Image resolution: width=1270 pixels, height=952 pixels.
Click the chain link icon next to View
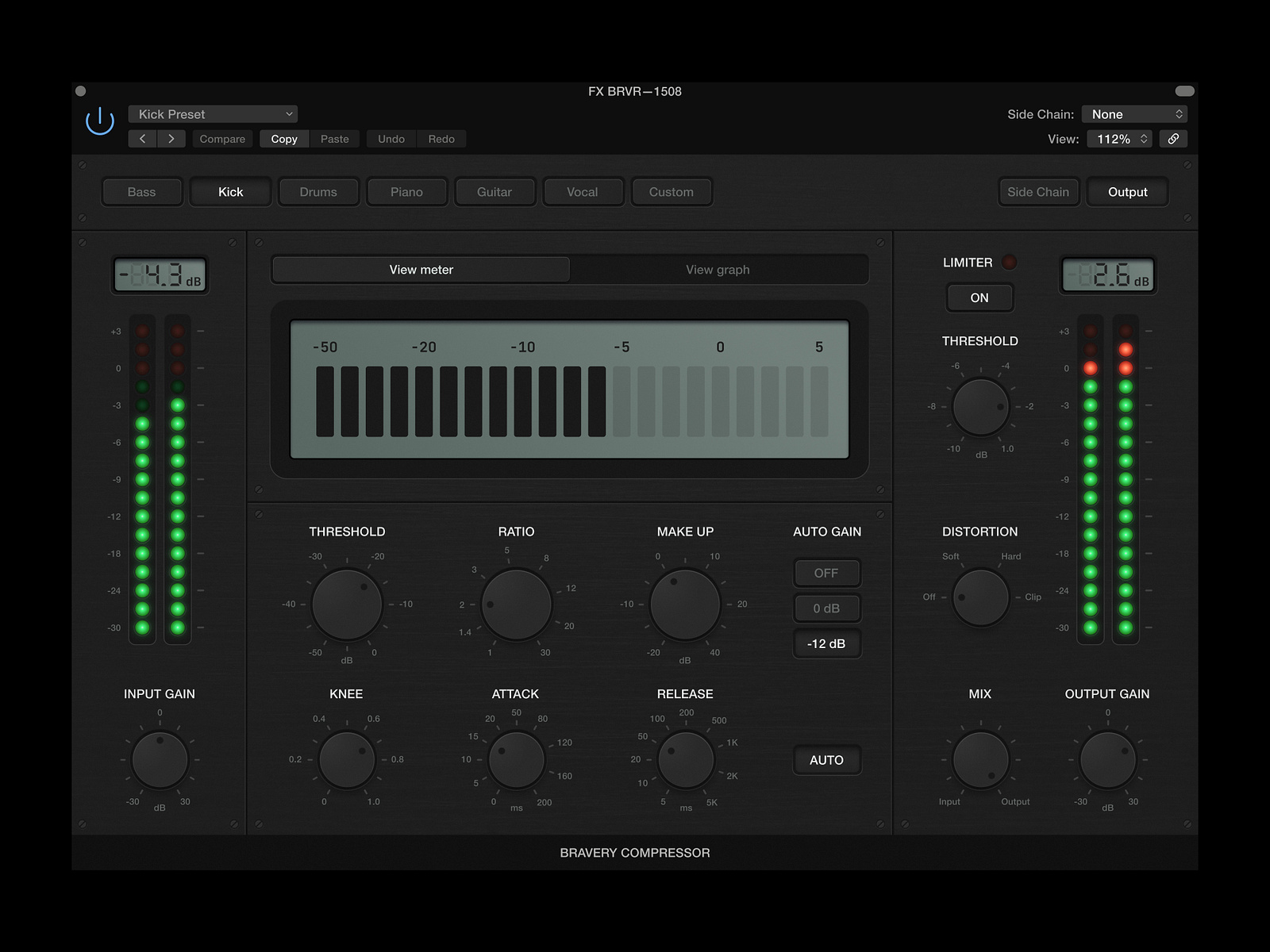(1173, 139)
